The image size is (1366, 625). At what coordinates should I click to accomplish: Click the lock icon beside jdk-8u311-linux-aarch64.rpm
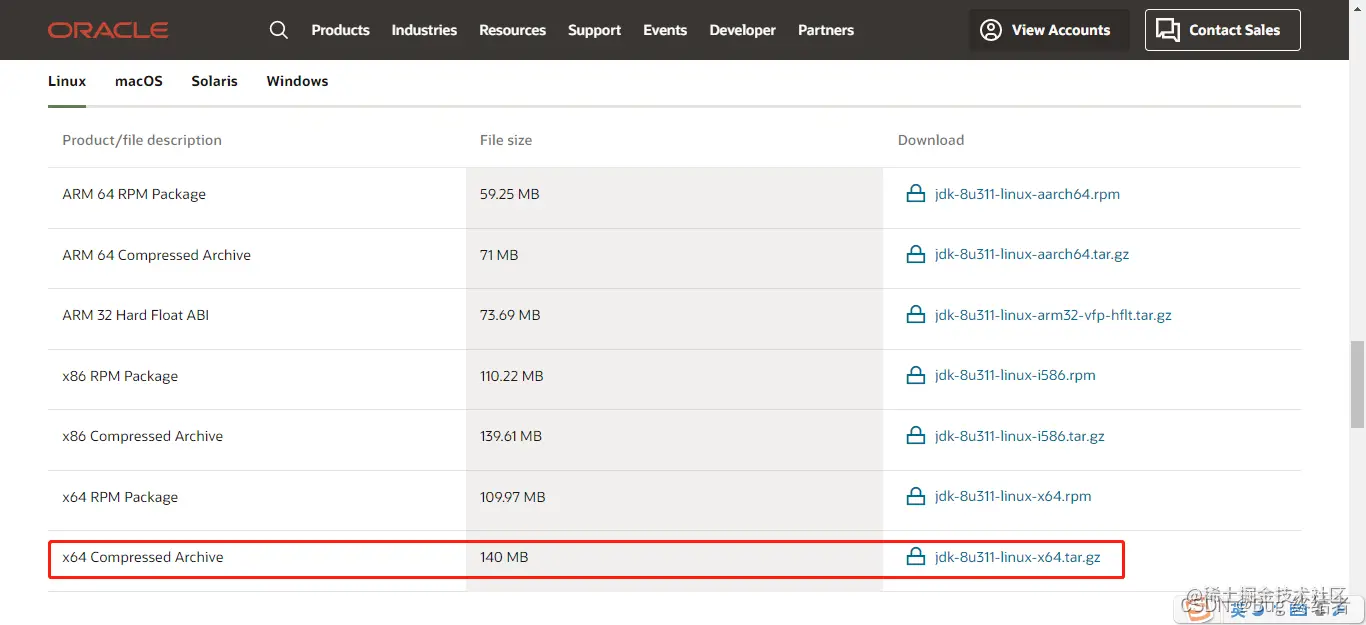click(915, 194)
